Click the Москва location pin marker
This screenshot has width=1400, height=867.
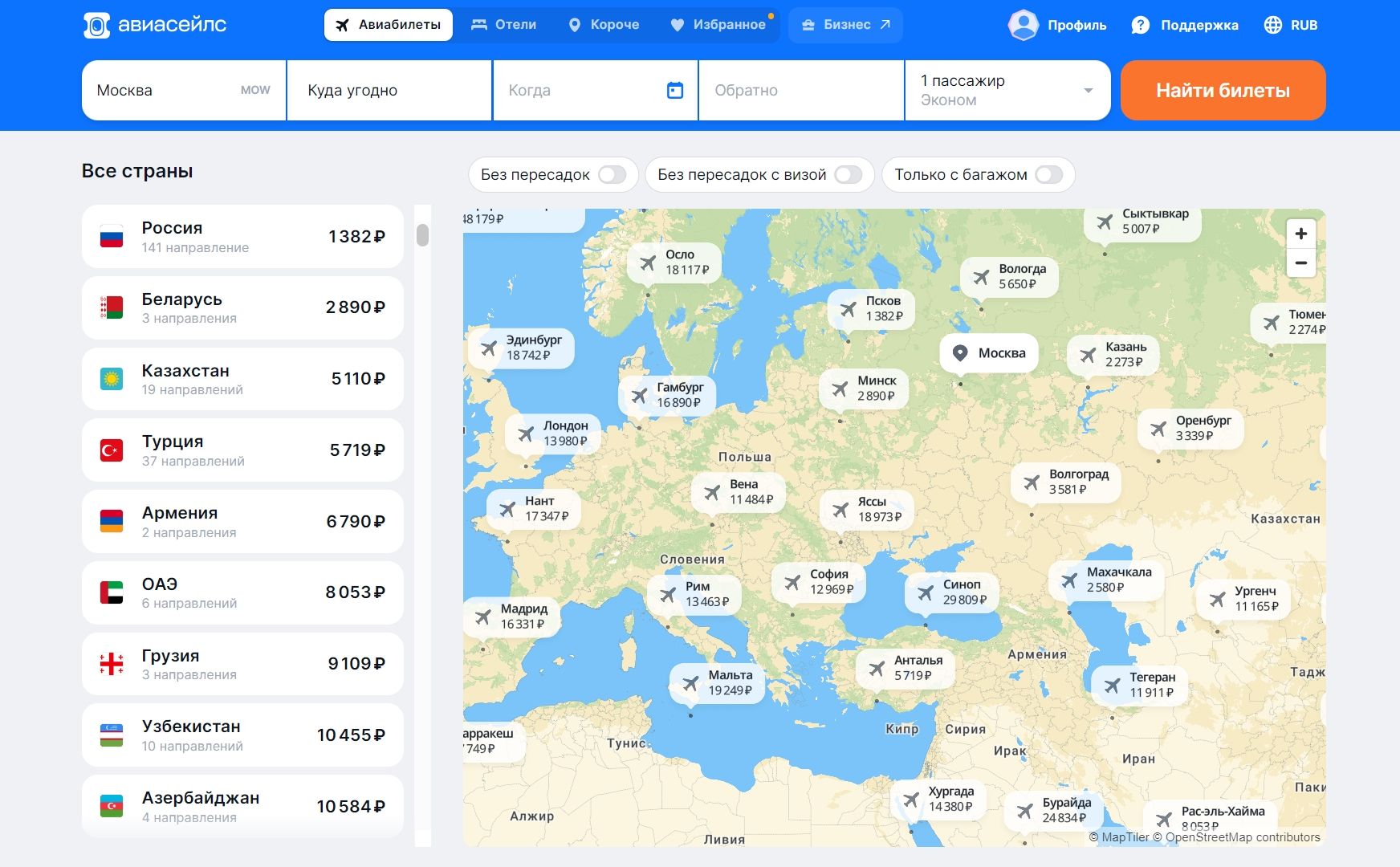pyautogui.click(x=989, y=353)
